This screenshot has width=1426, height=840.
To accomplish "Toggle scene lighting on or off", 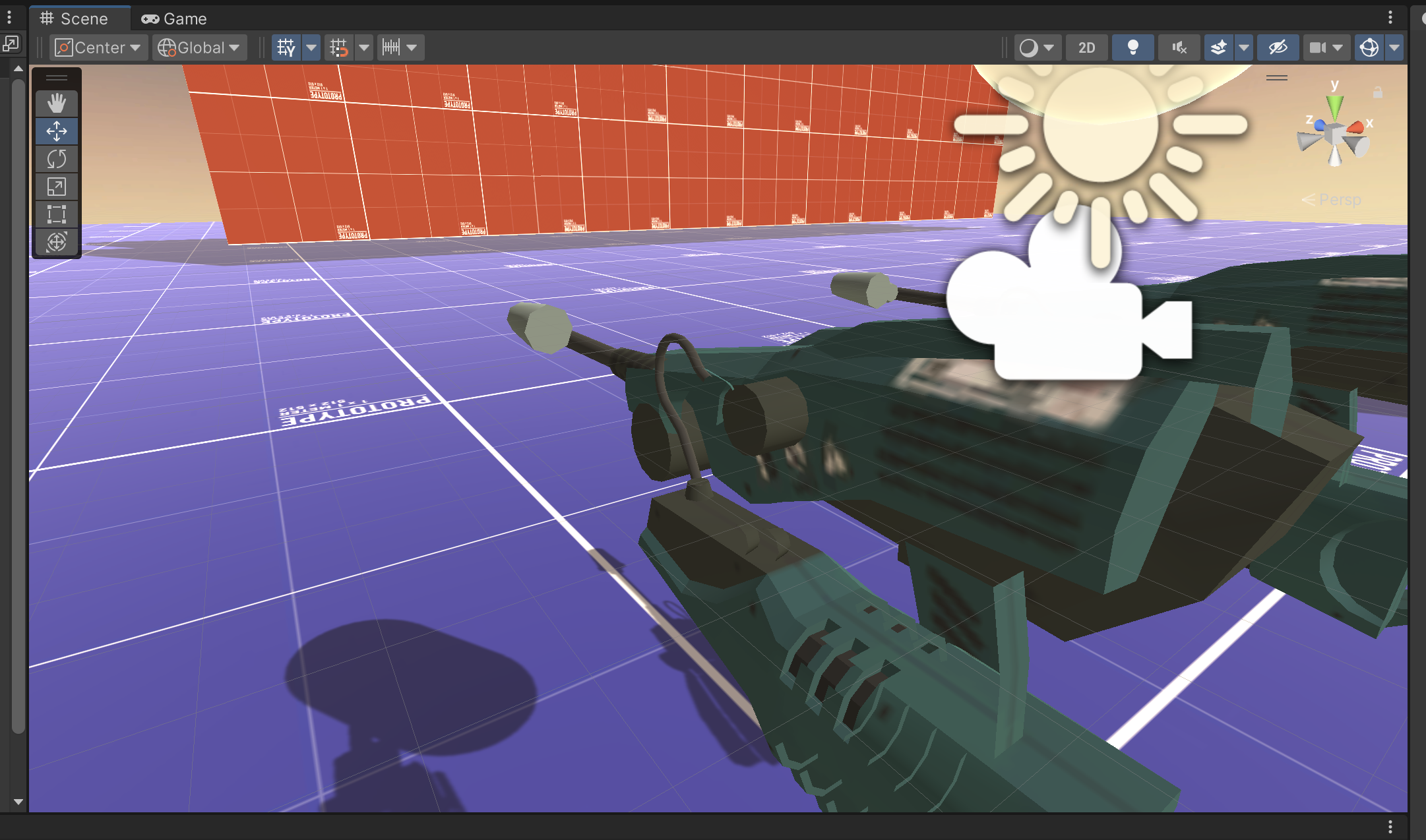I will [x=1132, y=47].
